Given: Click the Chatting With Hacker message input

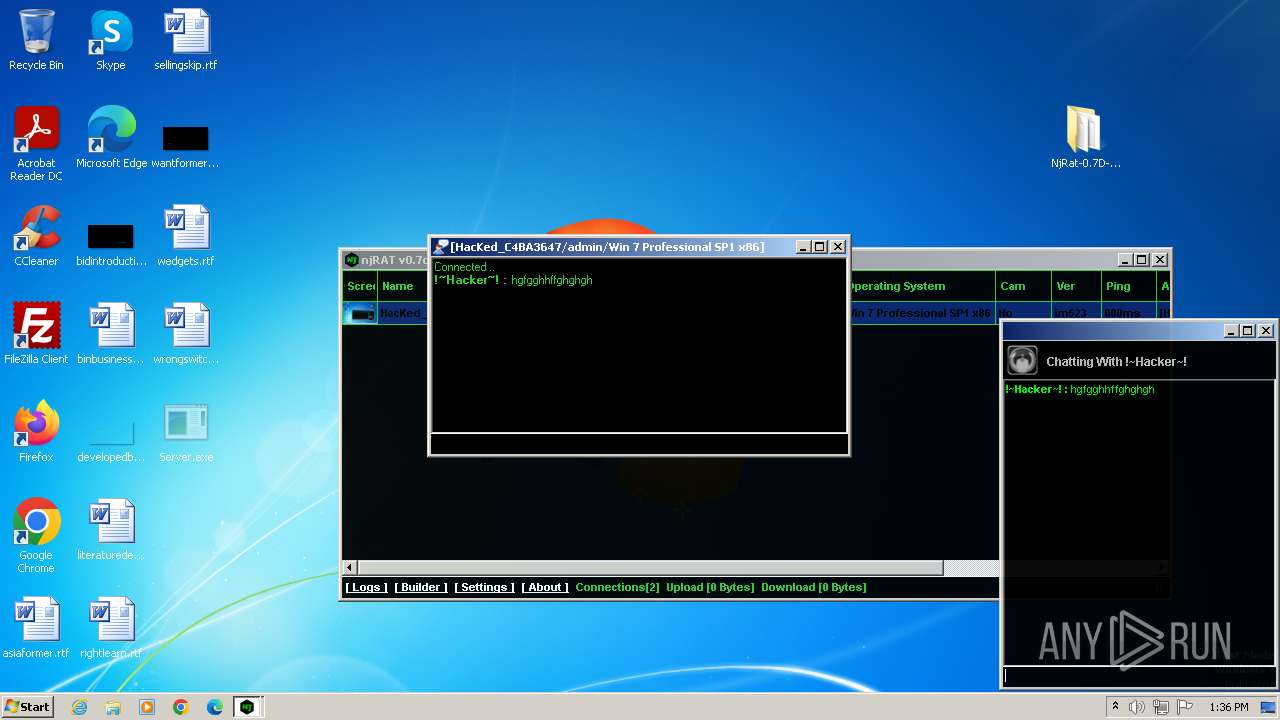Looking at the screenshot, I should tap(1138, 676).
